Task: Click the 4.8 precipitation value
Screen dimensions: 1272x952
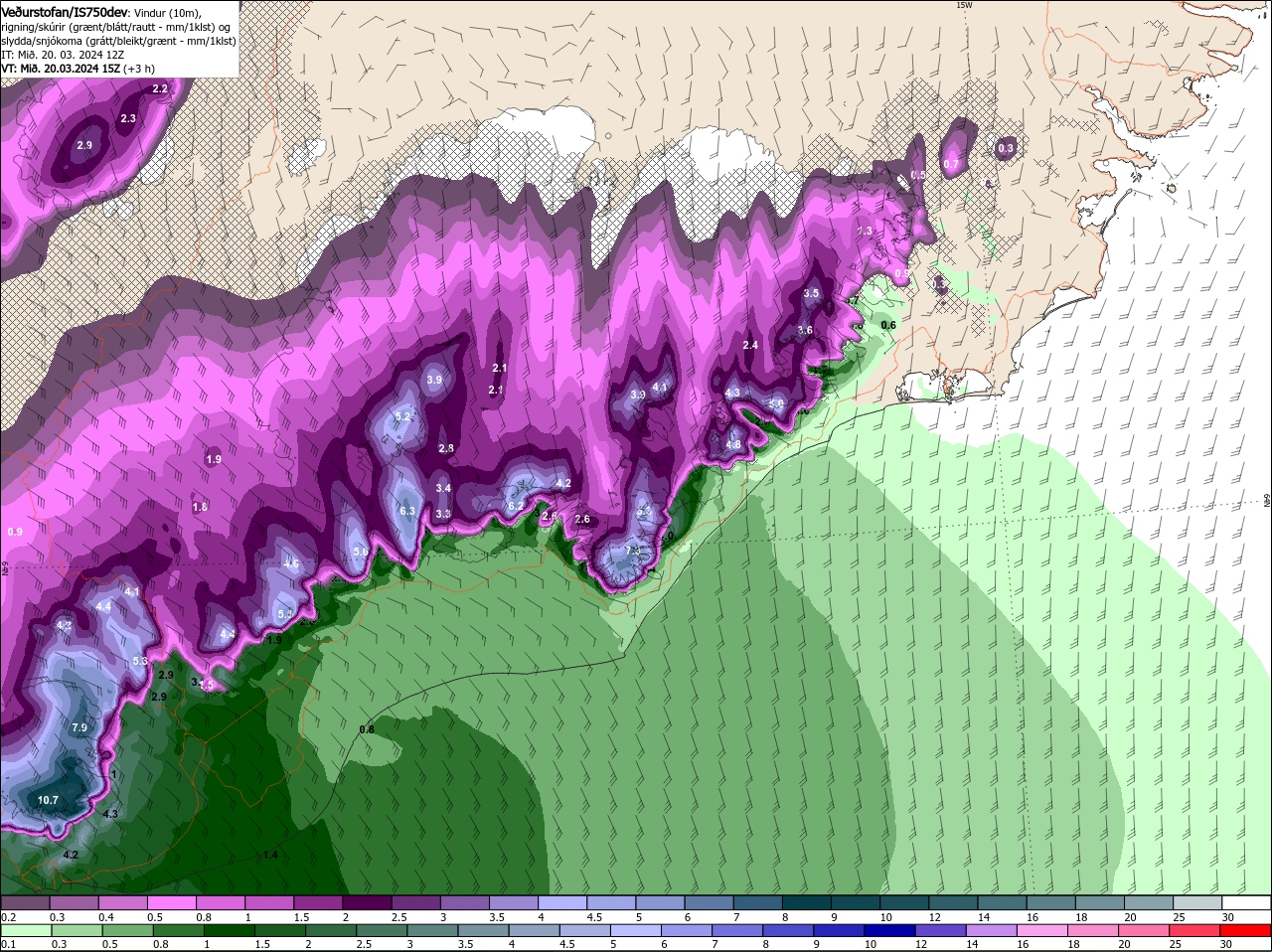Action: coord(733,444)
